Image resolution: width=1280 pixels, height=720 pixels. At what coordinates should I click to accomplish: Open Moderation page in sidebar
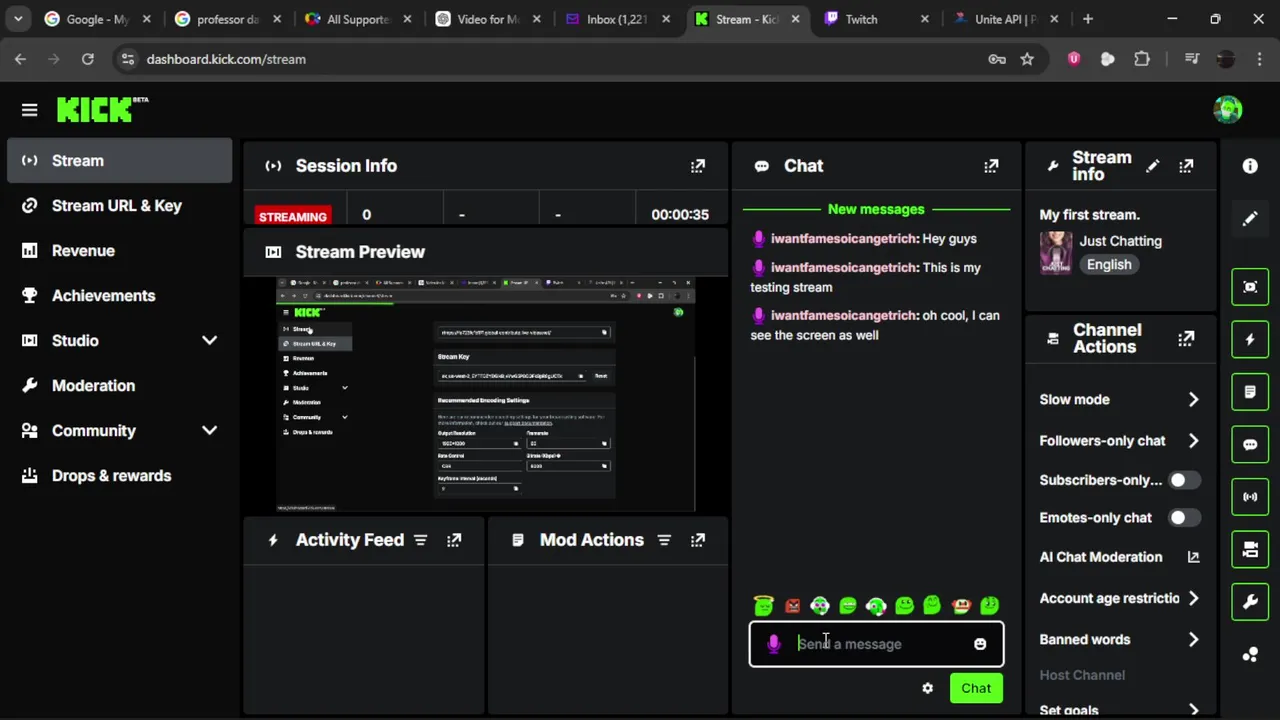119,385
